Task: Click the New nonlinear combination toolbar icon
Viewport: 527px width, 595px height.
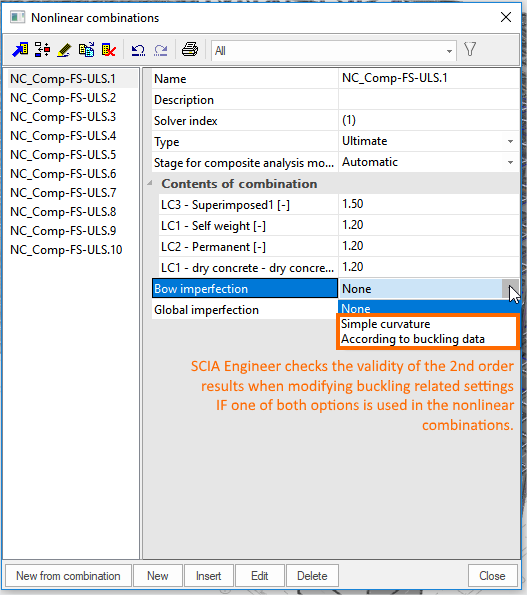Action: point(20,50)
